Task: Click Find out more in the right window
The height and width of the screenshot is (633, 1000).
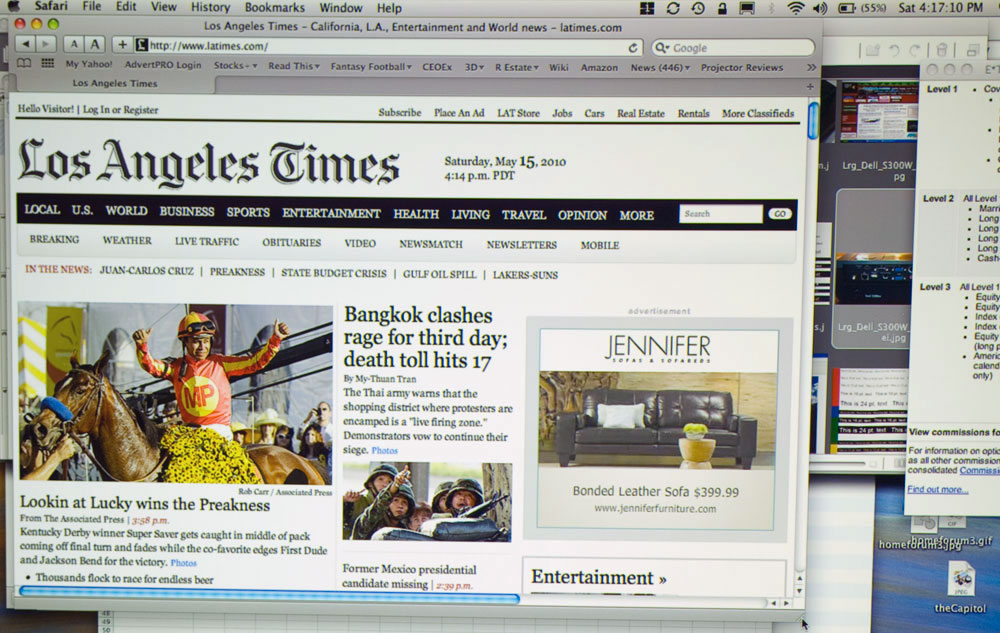Action: point(938,490)
